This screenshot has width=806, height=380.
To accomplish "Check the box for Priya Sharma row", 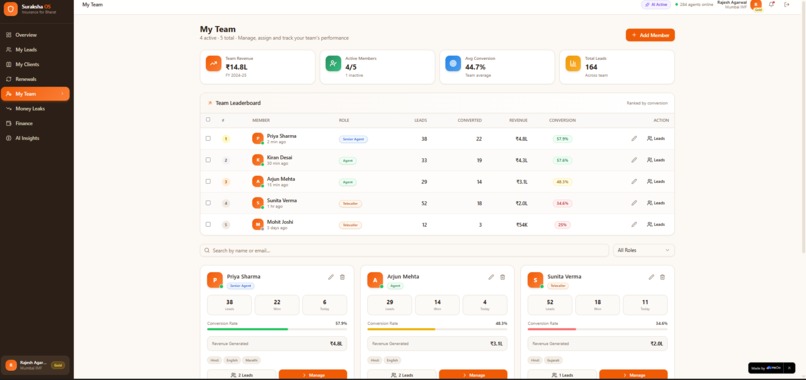I will (208, 138).
